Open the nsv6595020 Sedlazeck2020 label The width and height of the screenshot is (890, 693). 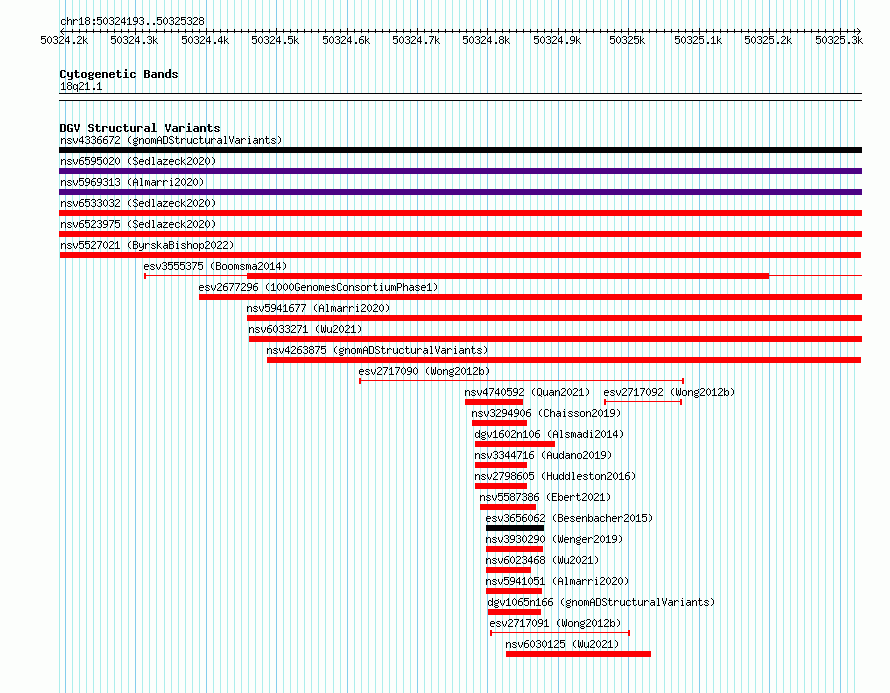coord(138,161)
